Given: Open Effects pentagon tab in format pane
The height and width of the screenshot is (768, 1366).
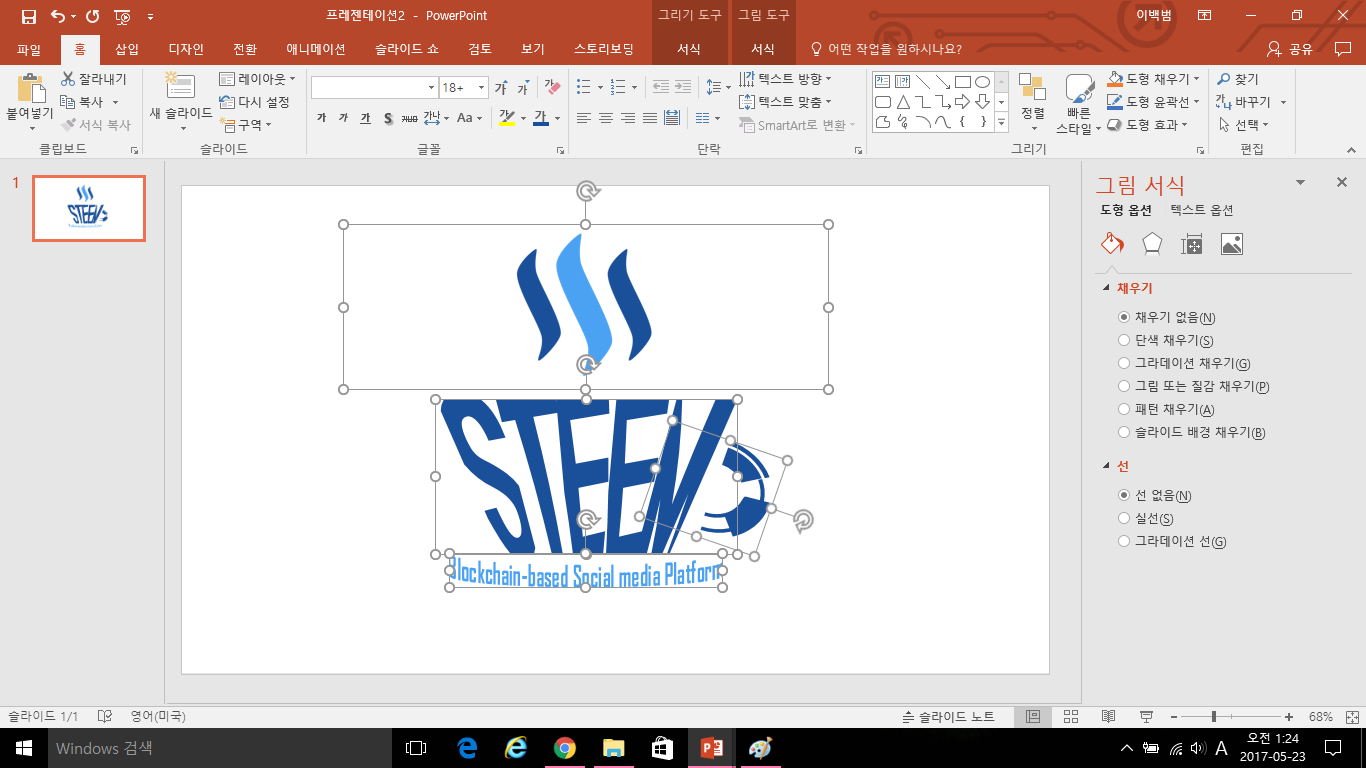Looking at the screenshot, I should coord(1152,244).
